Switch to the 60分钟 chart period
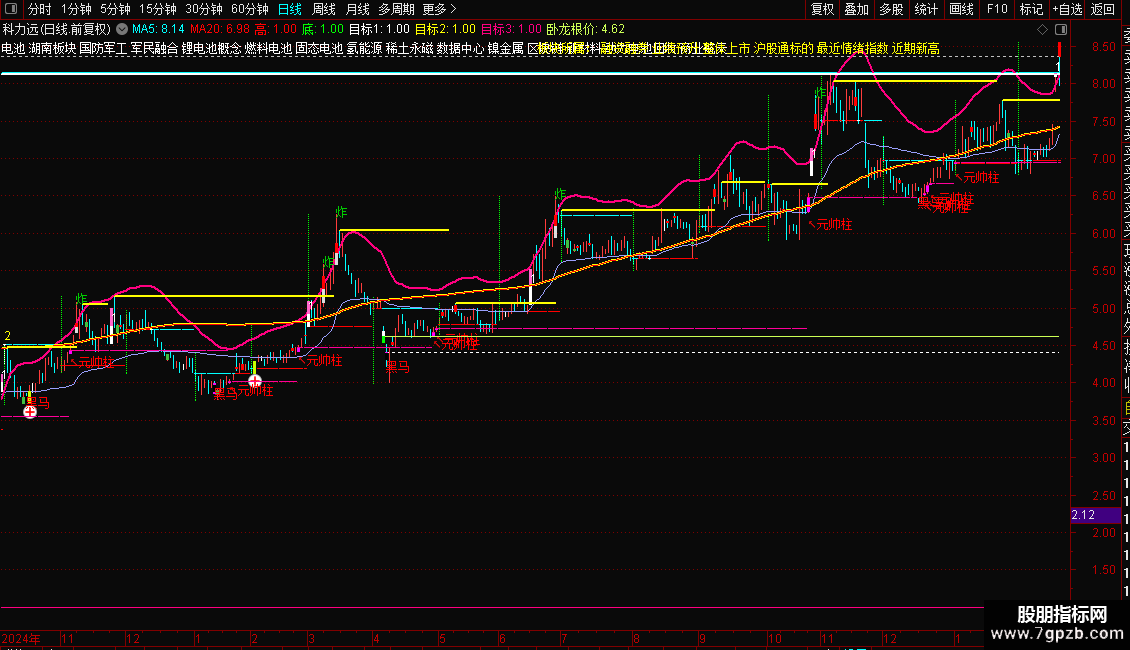The image size is (1130, 650). point(250,9)
